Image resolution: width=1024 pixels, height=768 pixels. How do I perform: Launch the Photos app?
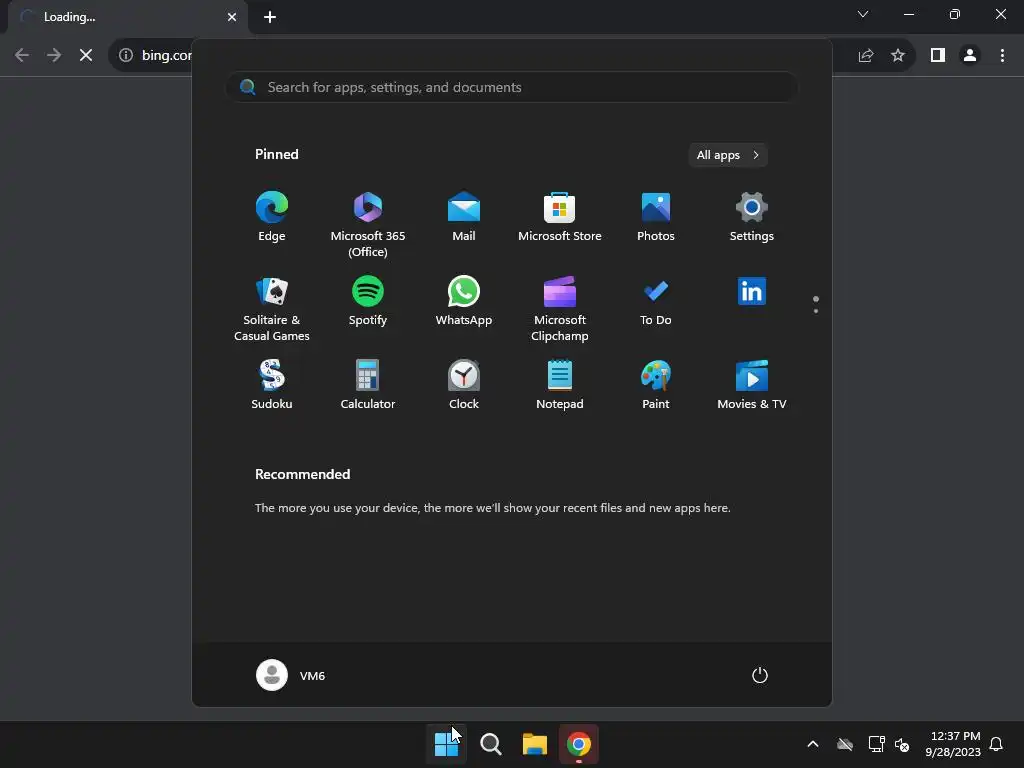click(656, 217)
